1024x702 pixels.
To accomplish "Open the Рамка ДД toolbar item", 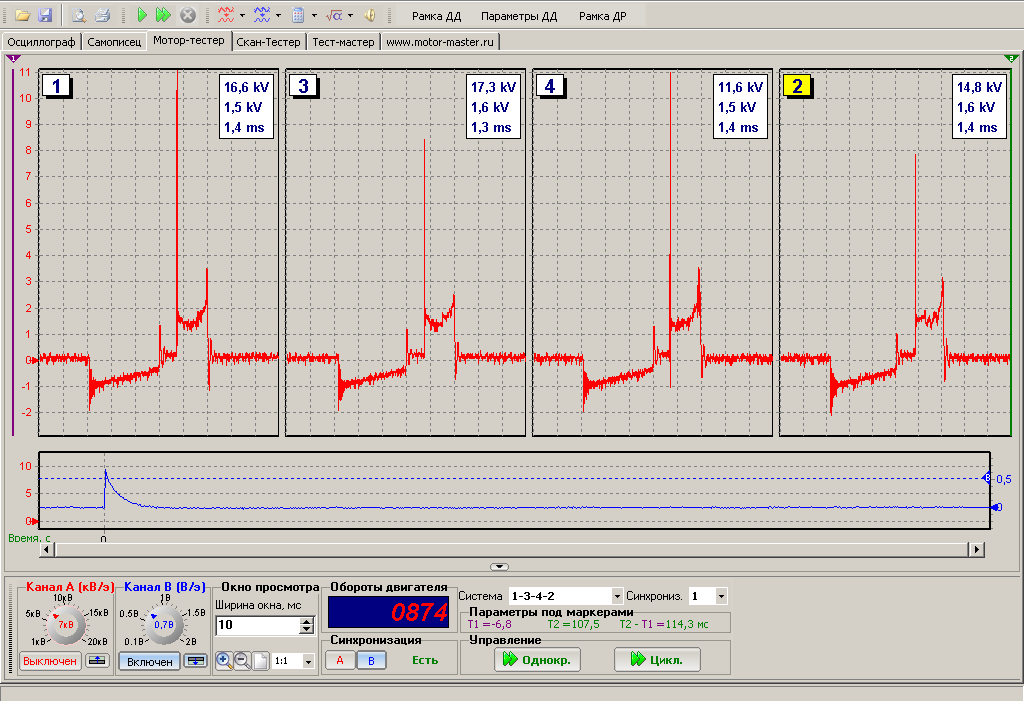I will click(x=436, y=16).
